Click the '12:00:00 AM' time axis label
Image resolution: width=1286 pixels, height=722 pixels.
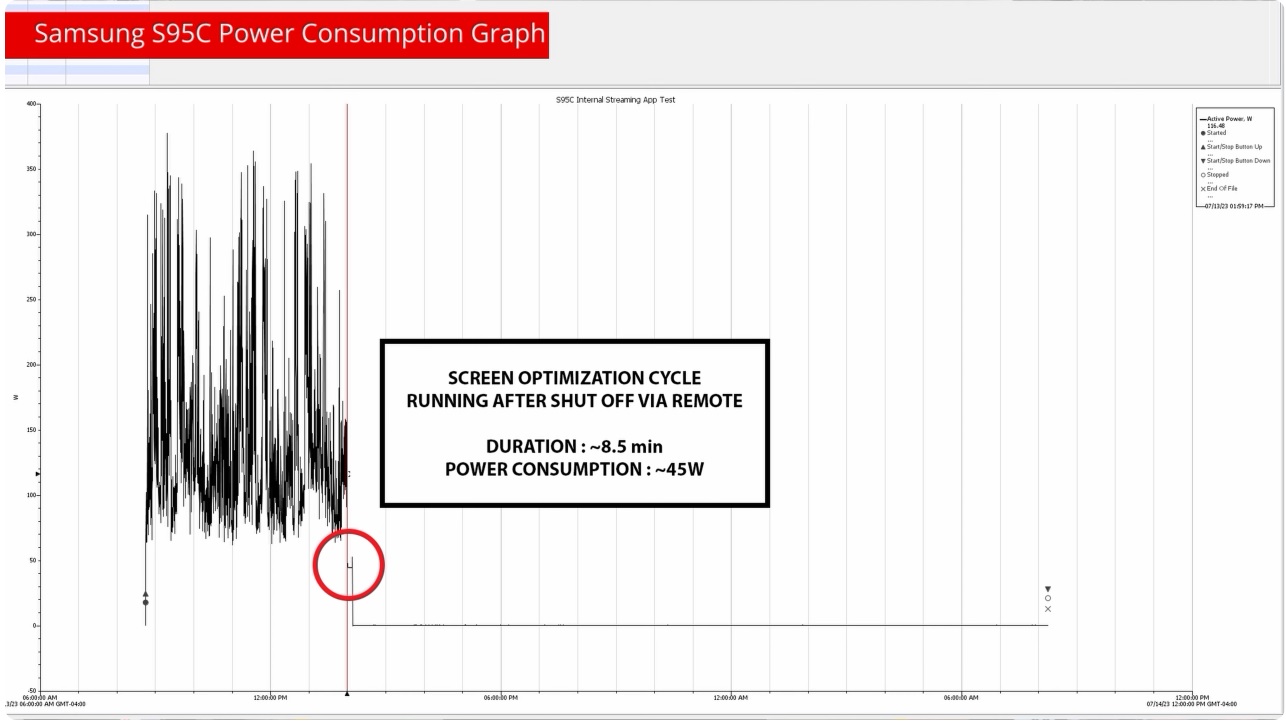coord(731,698)
